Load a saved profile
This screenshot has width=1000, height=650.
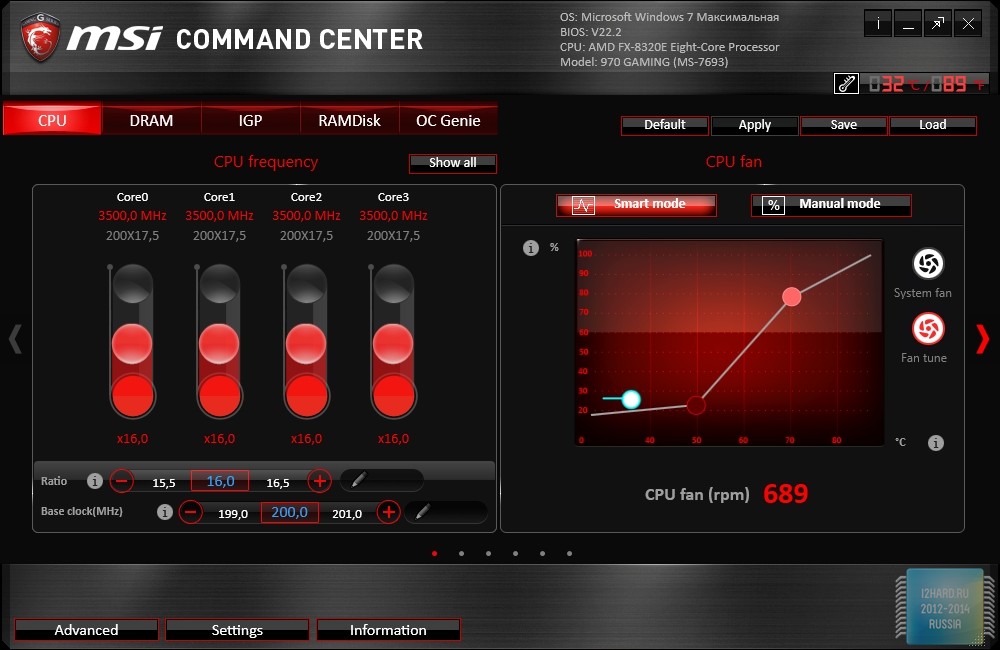932,125
